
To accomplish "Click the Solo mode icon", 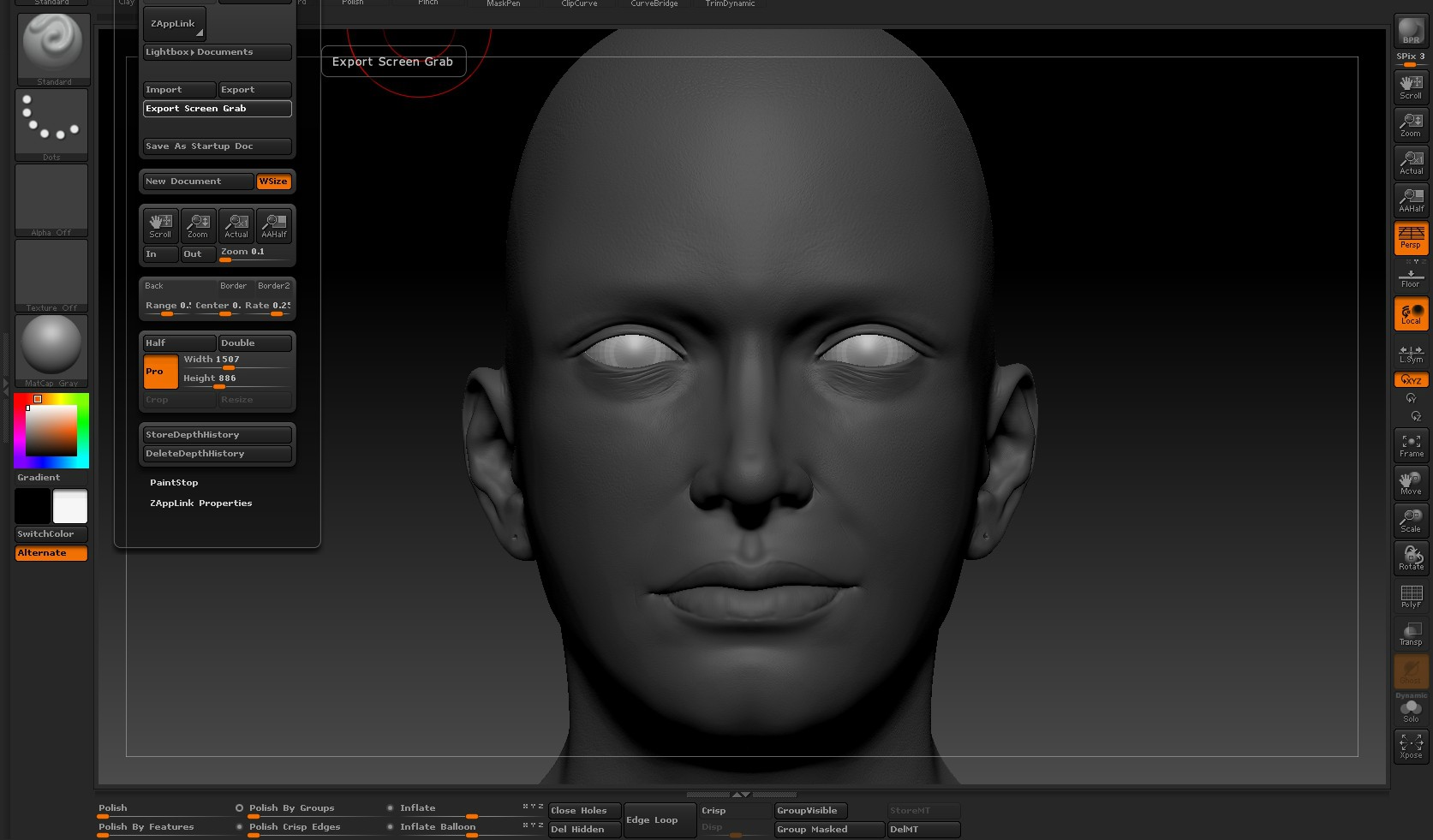I will (x=1411, y=710).
